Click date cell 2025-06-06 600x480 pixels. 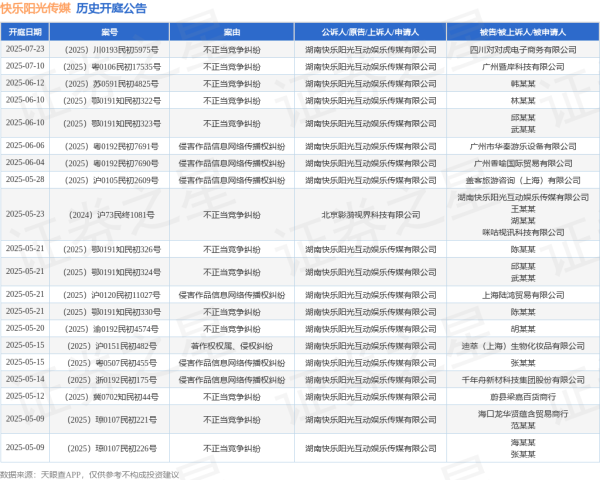(x=25, y=145)
